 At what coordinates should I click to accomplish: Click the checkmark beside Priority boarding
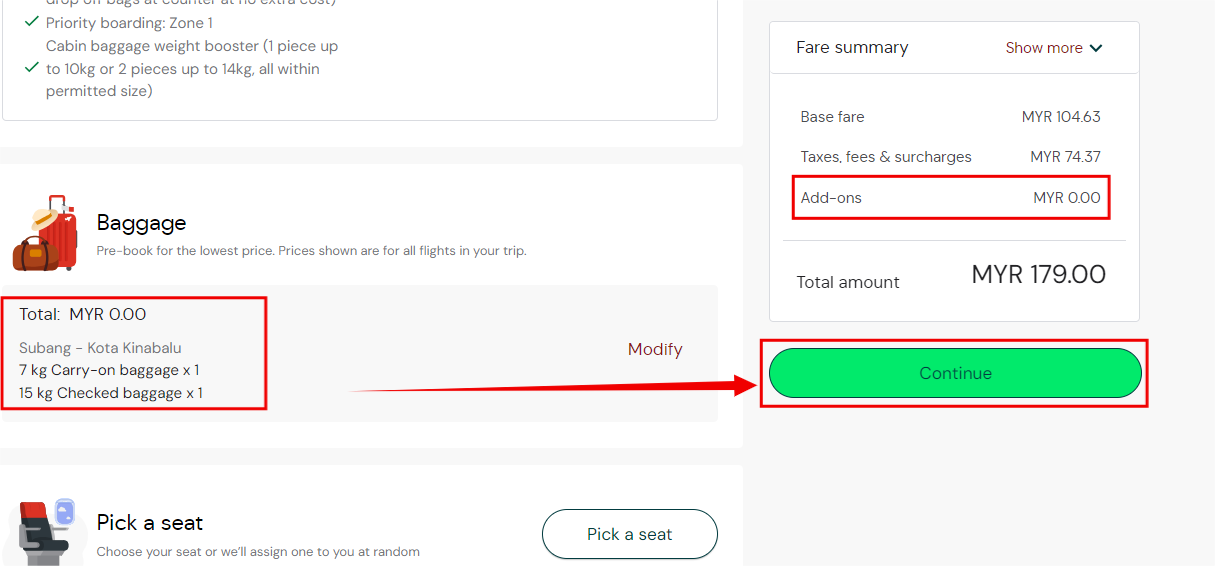[32, 22]
